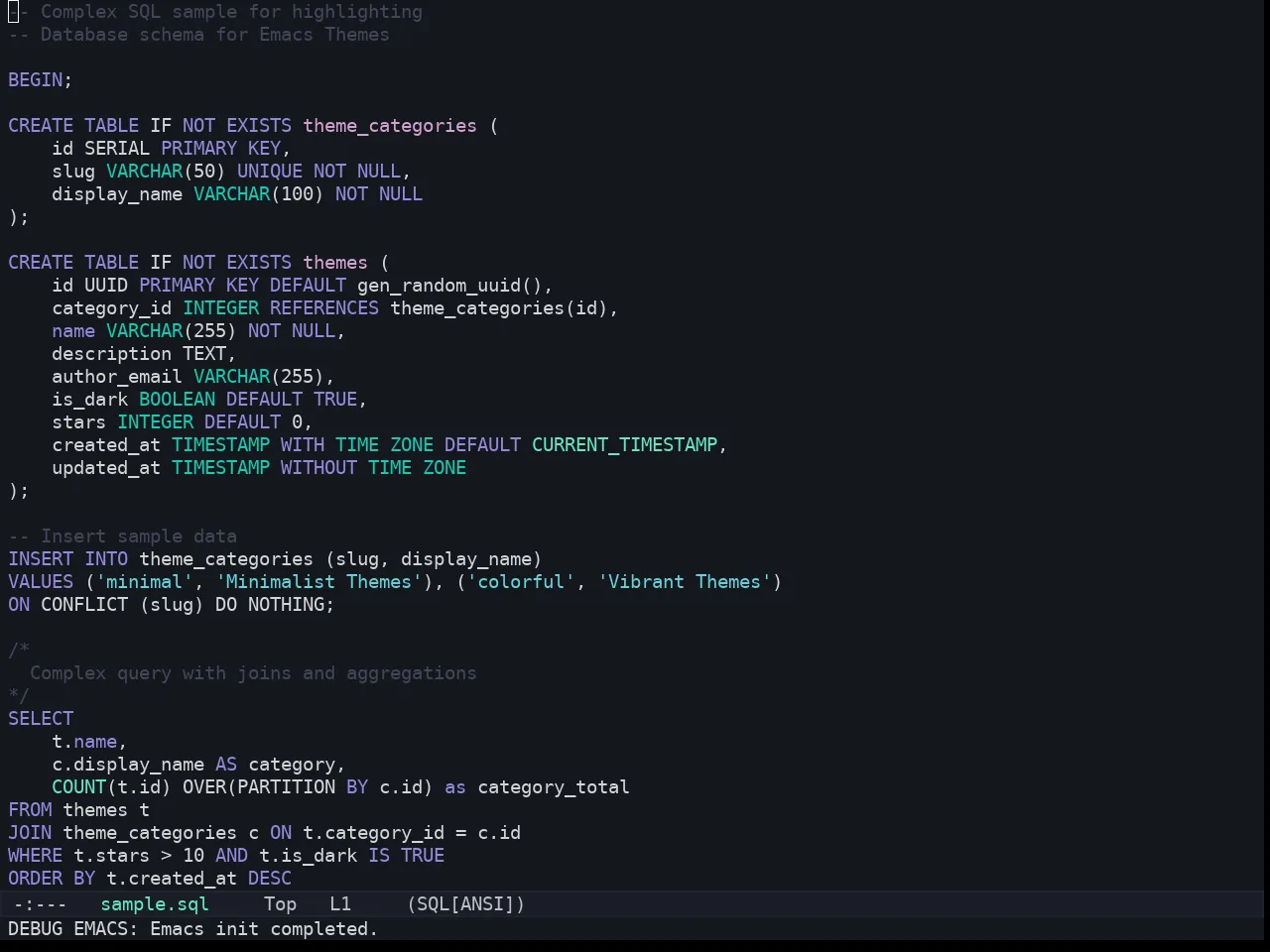Click the JOIN keyword
The width and height of the screenshot is (1270, 952).
click(30, 833)
